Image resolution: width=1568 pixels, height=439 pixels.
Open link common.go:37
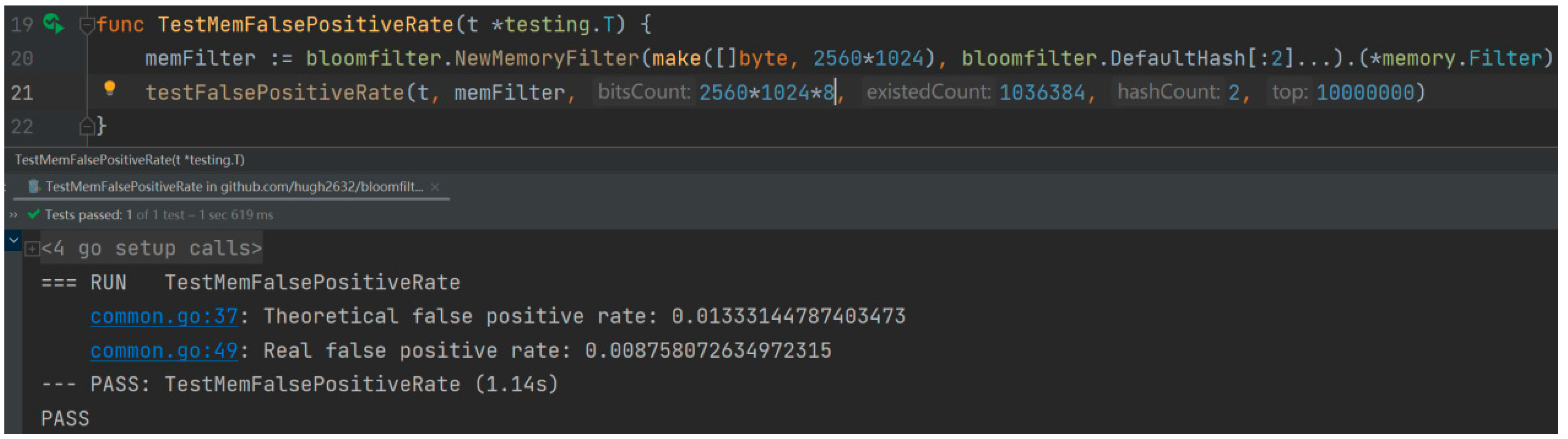tap(164, 317)
